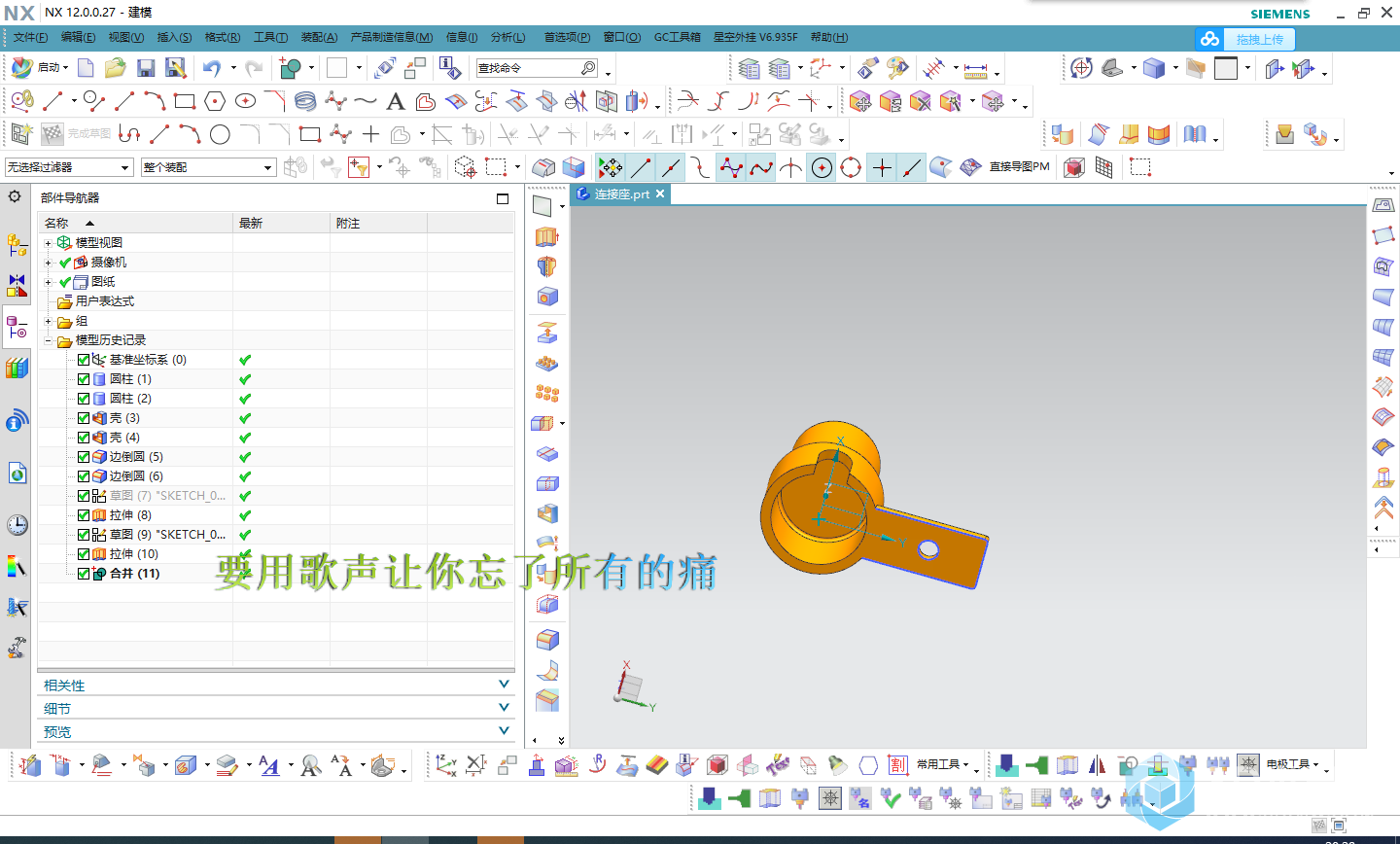The width and height of the screenshot is (1400, 844).
Task: Toggle Arc Center snap point option
Action: pyautogui.click(x=822, y=167)
